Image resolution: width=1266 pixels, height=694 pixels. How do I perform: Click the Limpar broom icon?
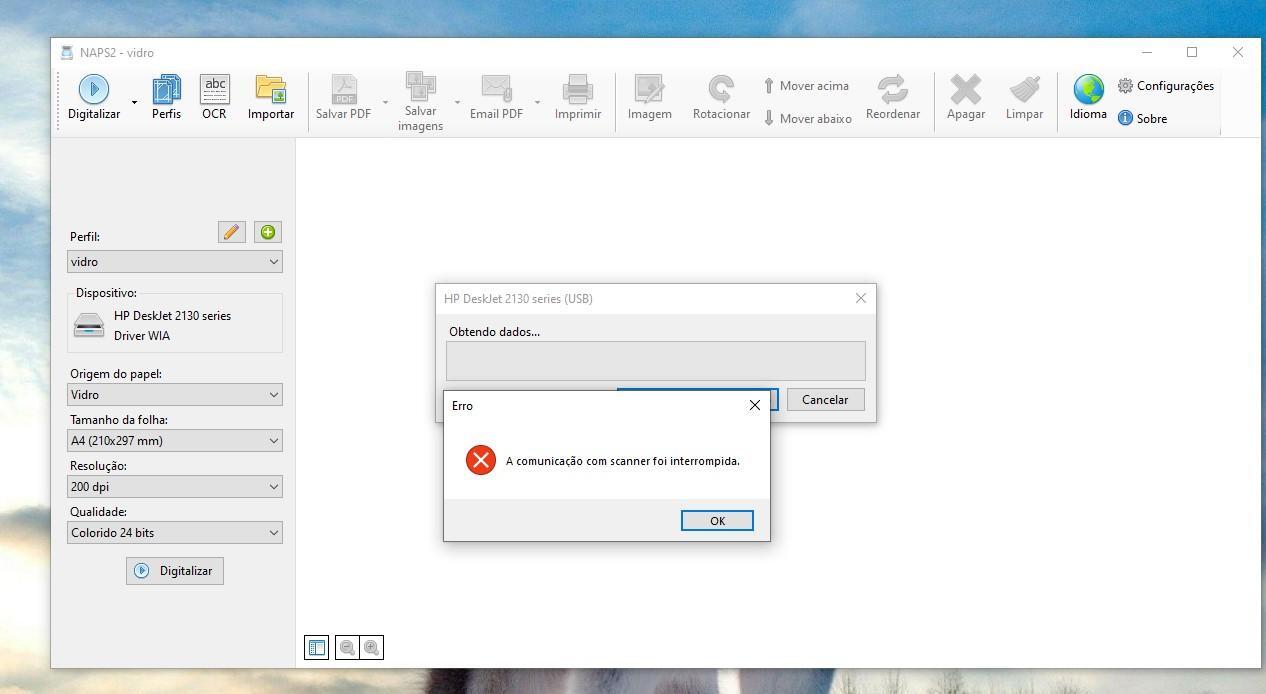1024,89
